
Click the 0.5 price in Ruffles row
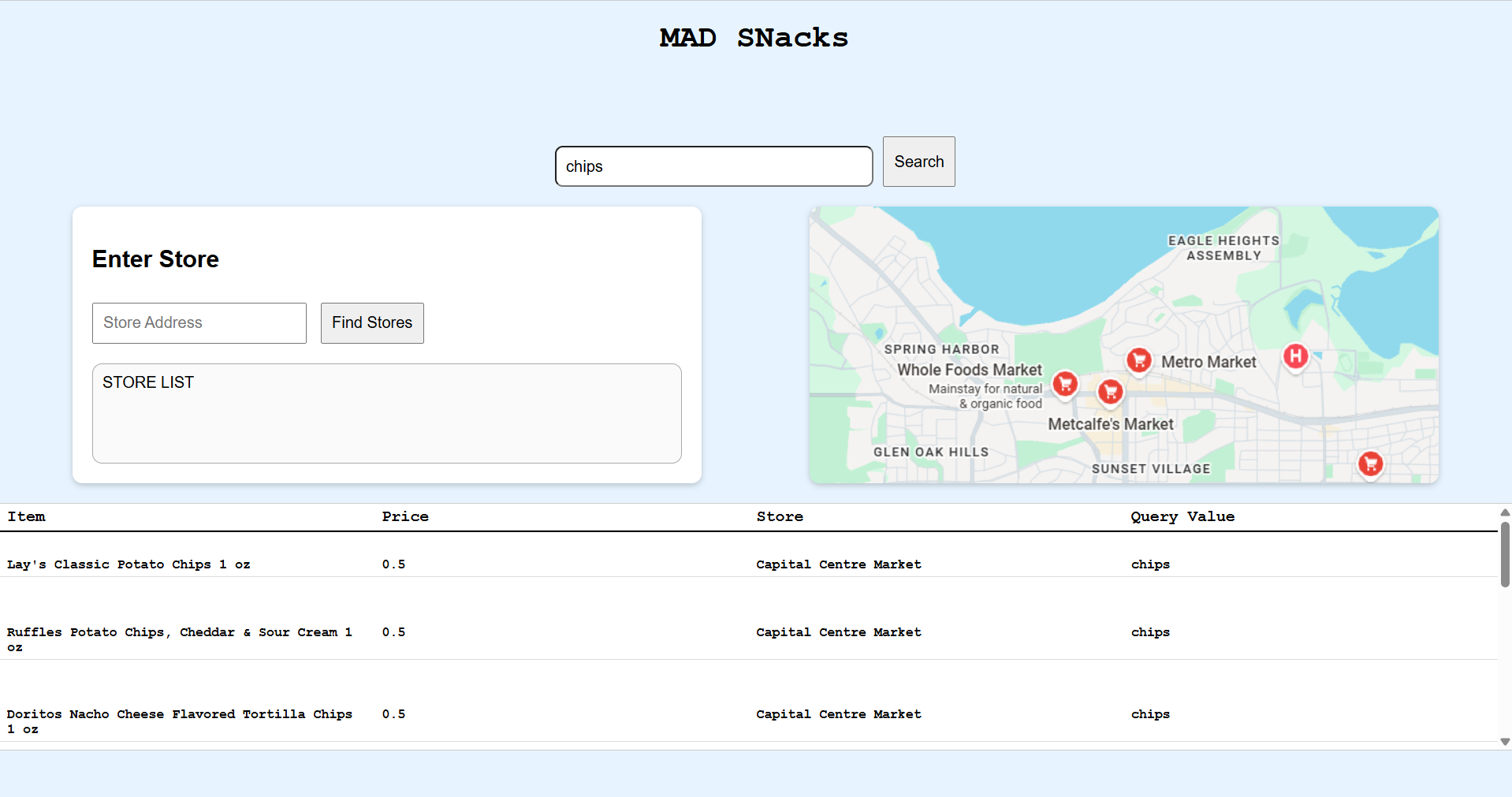tap(393, 632)
